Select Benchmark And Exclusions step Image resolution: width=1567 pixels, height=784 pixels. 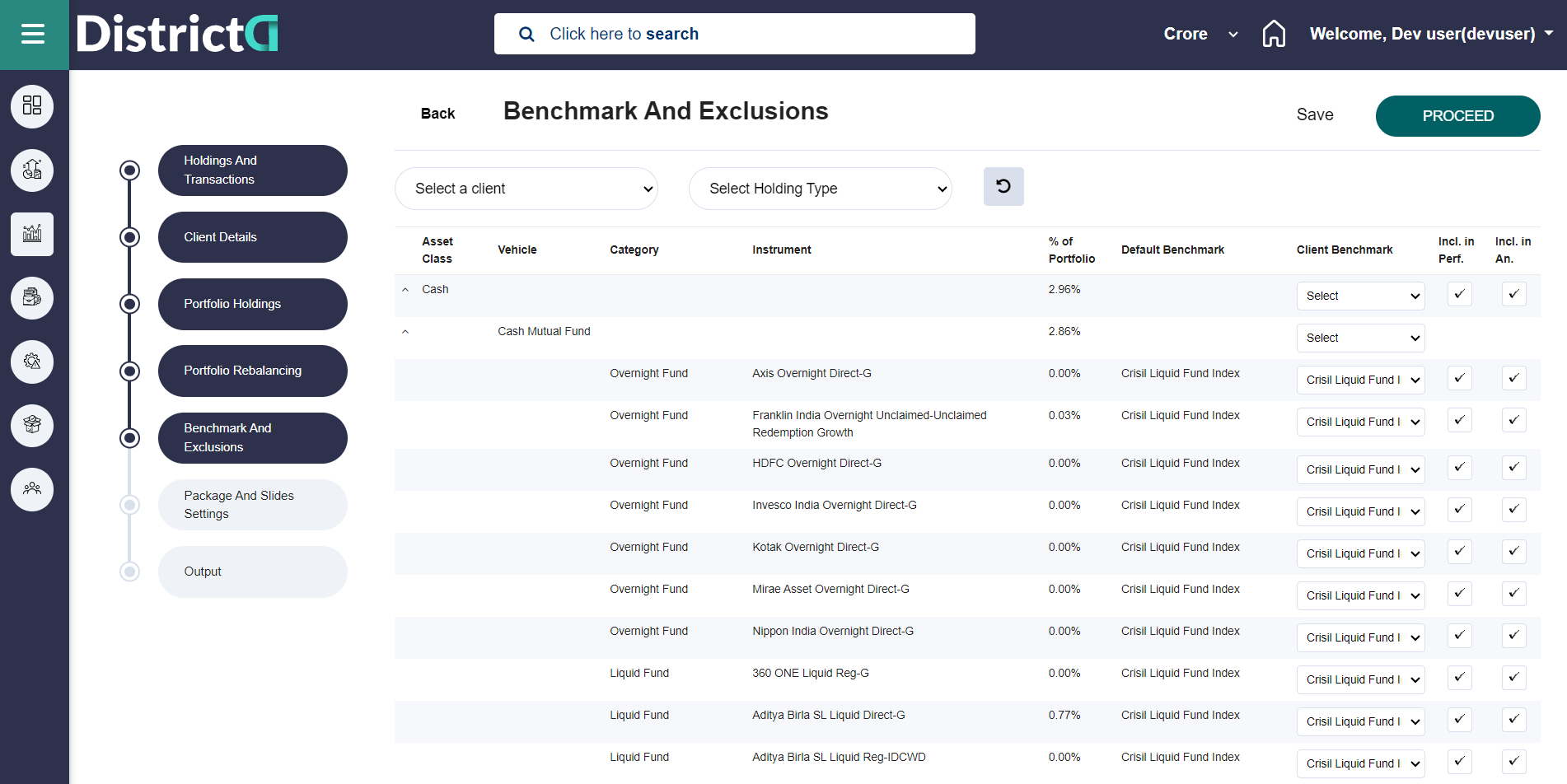coord(253,438)
